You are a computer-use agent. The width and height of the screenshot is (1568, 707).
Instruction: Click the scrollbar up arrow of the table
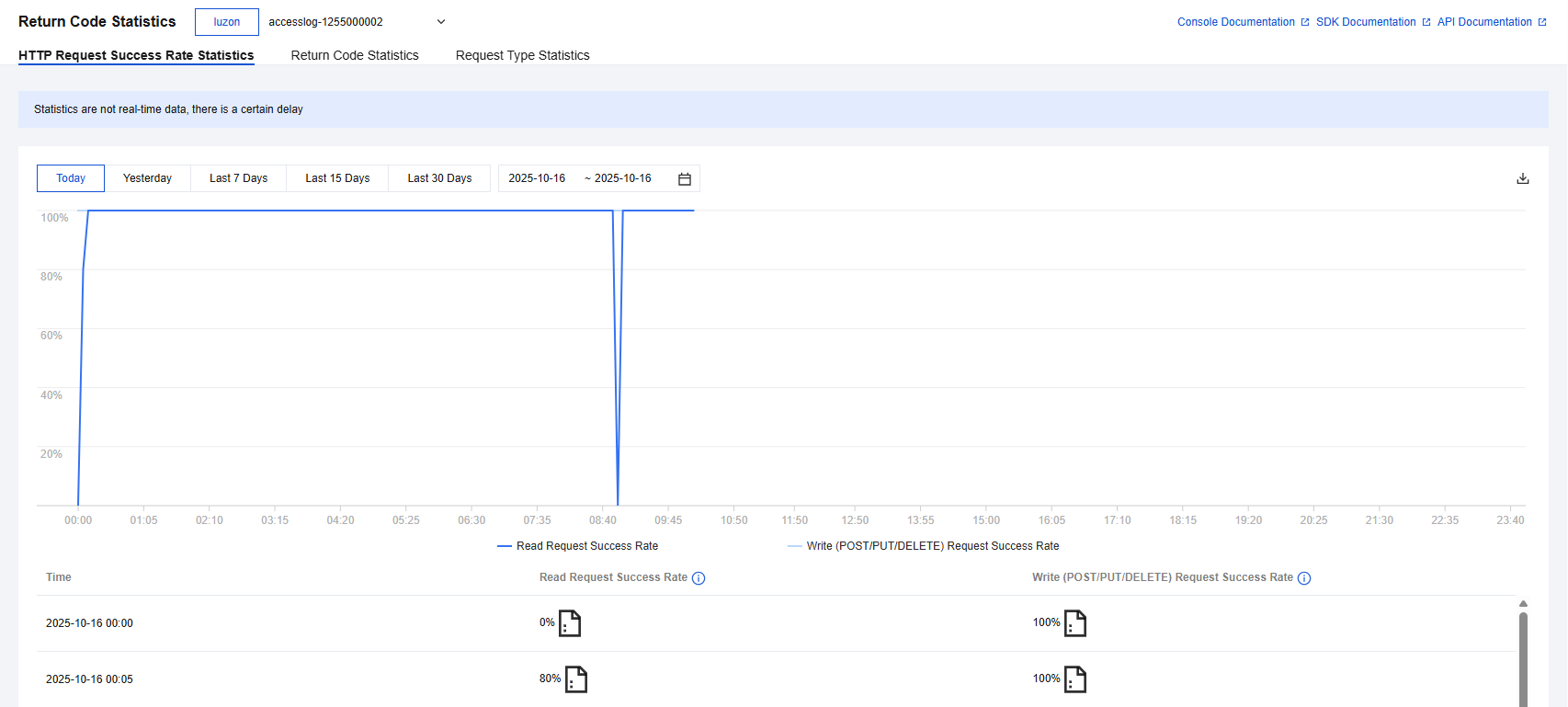pyautogui.click(x=1523, y=604)
